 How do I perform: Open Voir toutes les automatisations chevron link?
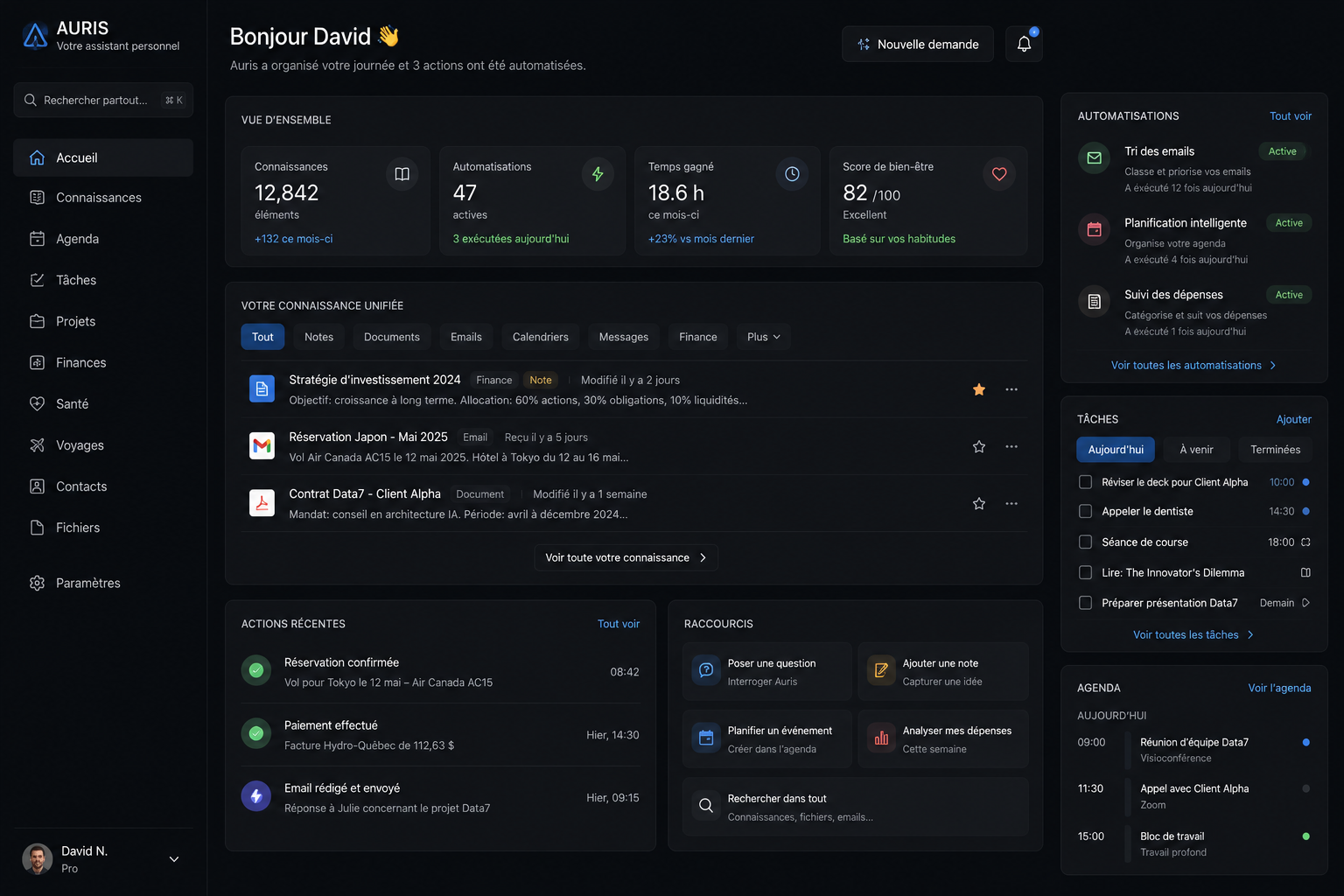click(x=1193, y=365)
